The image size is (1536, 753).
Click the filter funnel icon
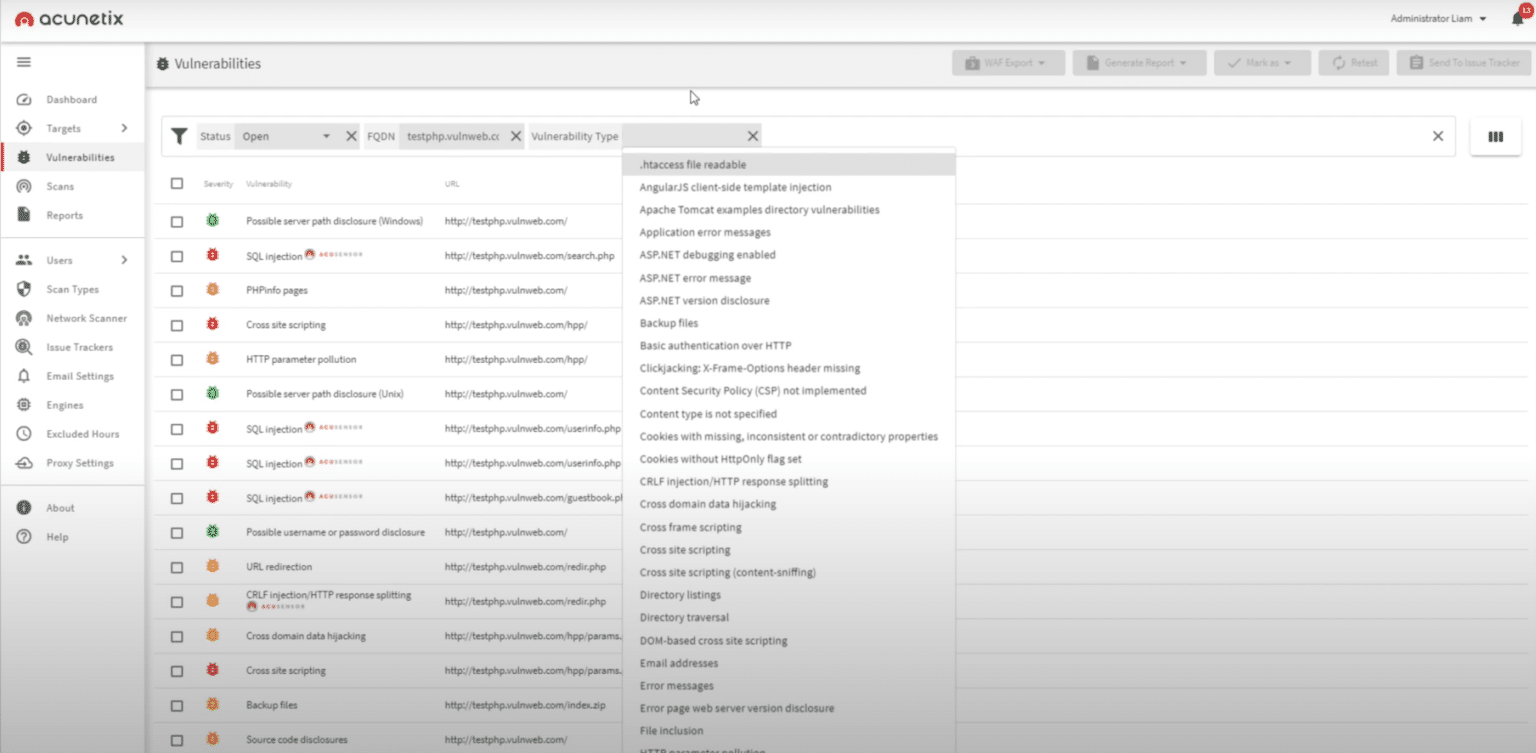click(180, 136)
